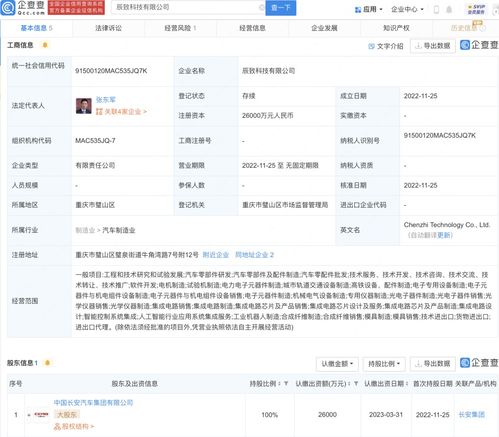The width and height of the screenshot is (499, 437).
Task: Switch to the 经营风险 tab
Action: pyautogui.click(x=180, y=28)
